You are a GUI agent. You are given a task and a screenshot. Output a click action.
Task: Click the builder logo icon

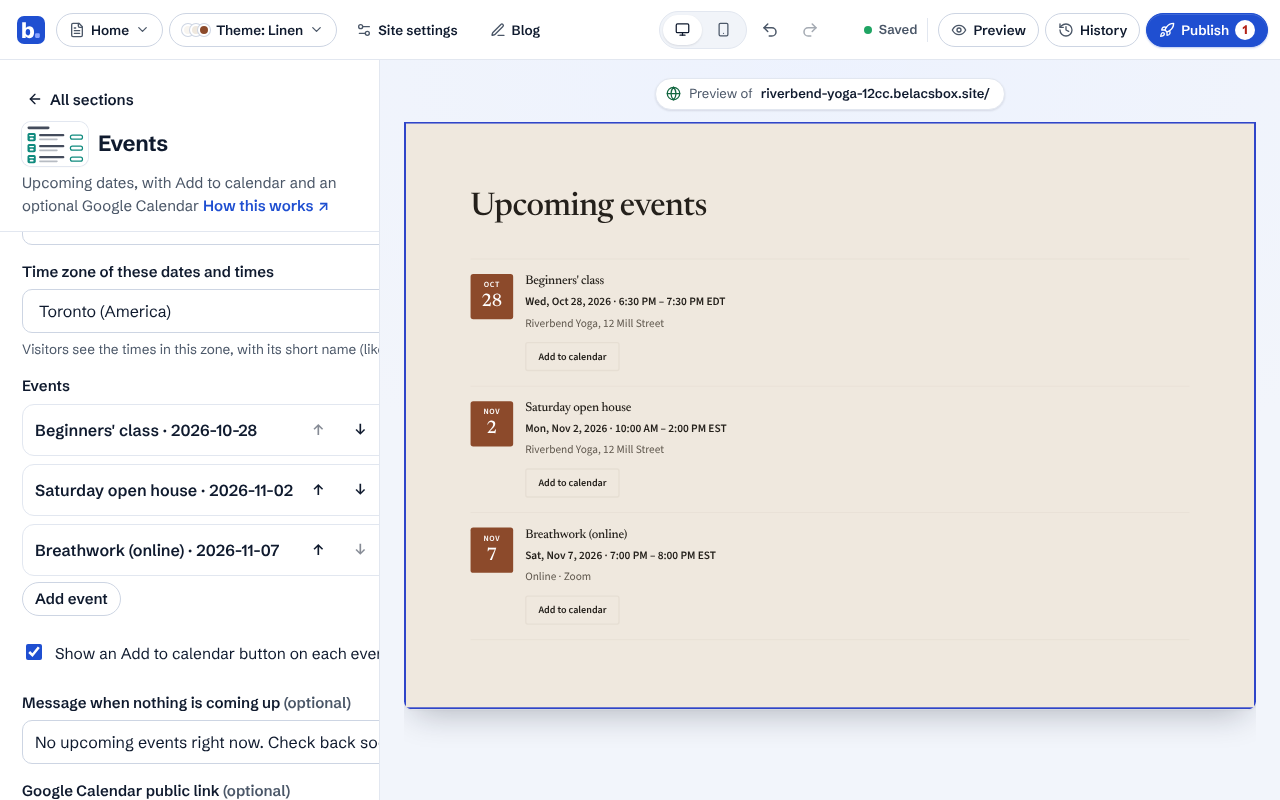coord(30,30)
